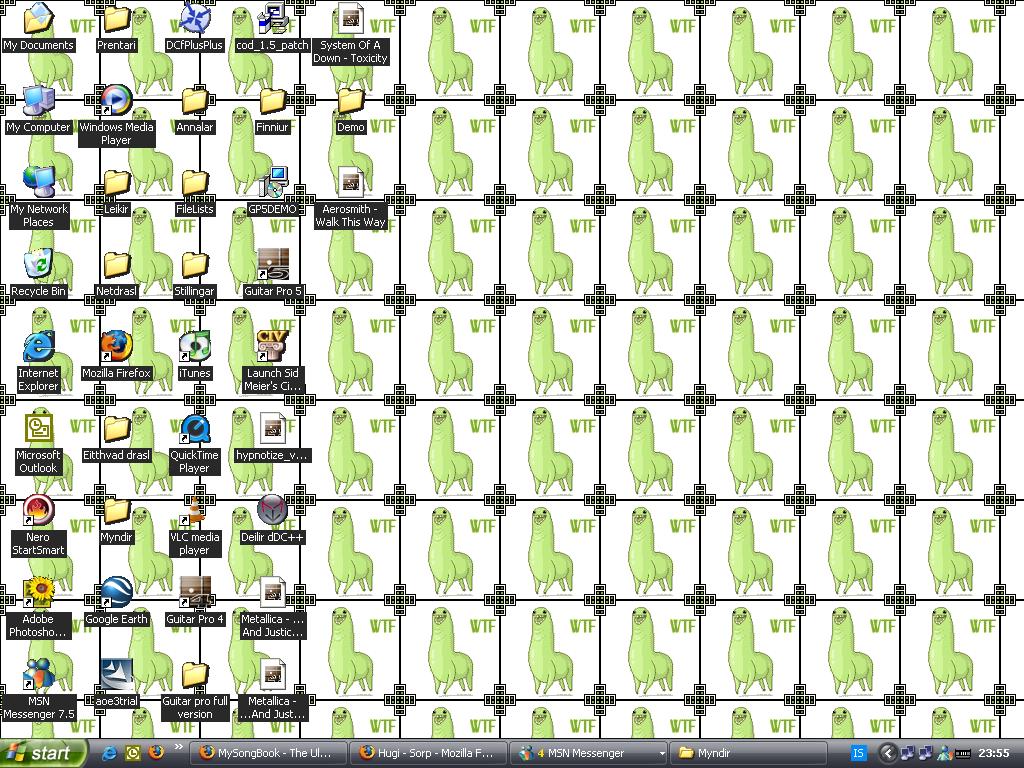Select the MSN Messenger 7.5 desktop shortcut
This screenshot has height=768, width=1024.
39,688
